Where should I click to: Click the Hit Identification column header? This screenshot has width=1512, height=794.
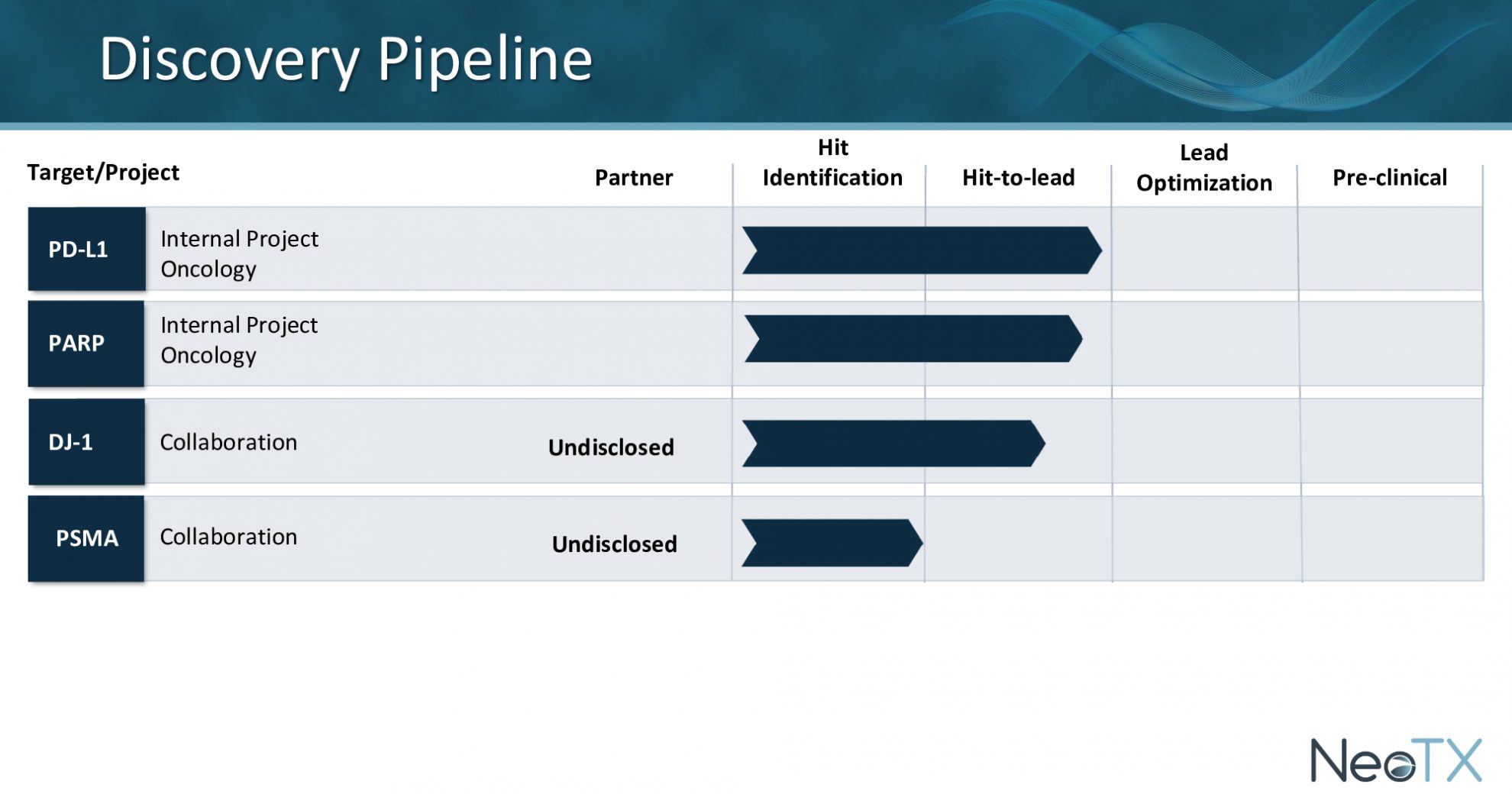(x=832, y=163)
